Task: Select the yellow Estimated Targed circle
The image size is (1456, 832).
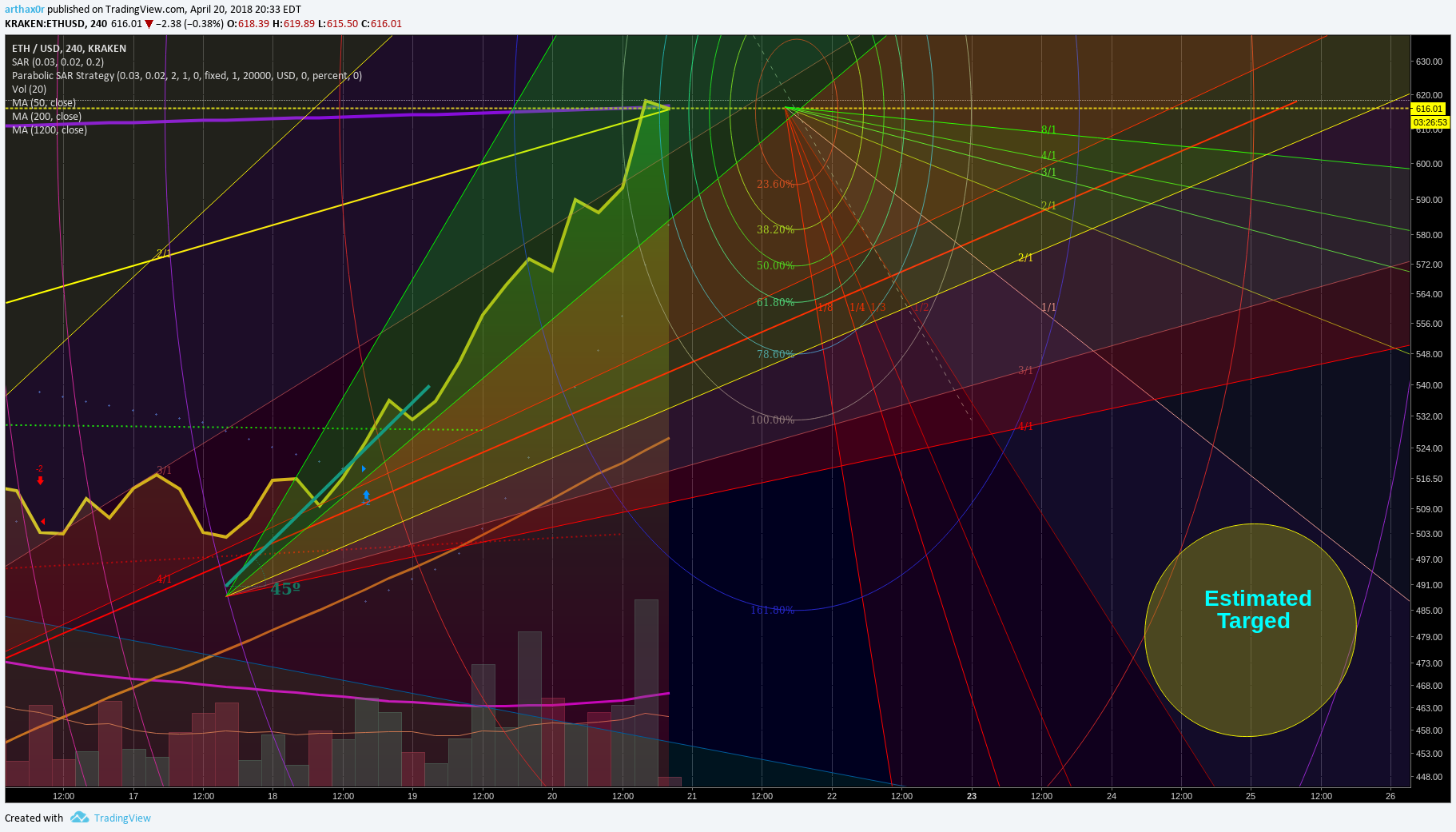Action: pos(1251,630)
